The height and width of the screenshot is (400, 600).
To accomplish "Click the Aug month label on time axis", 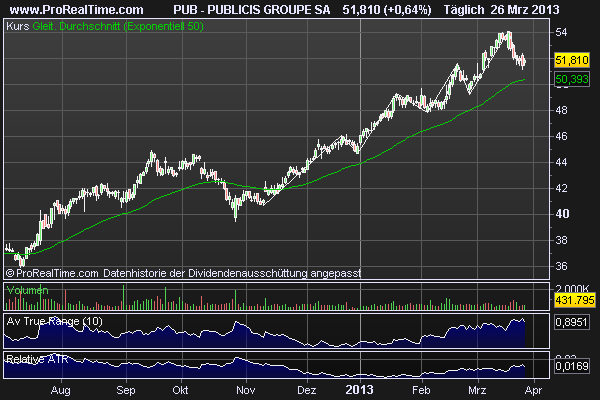I will point(60,390).
